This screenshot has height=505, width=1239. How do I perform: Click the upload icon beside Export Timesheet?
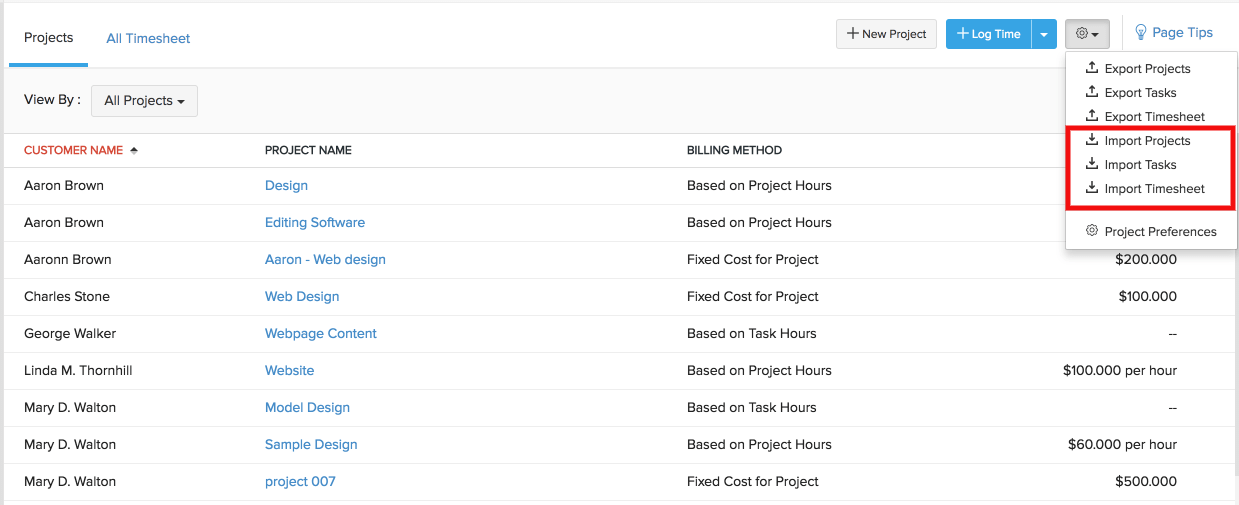(1092, 116)
